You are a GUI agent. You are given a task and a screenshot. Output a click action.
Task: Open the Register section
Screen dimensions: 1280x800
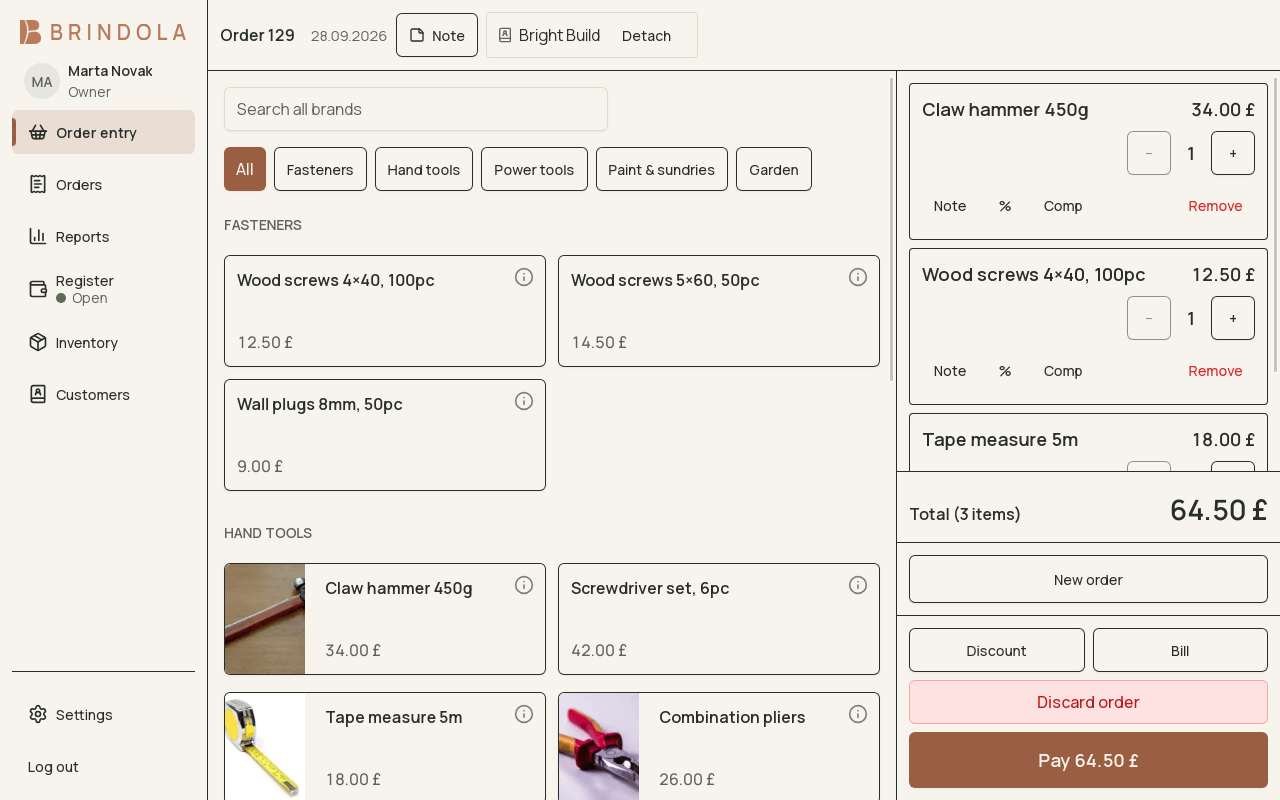pos(103,289)
